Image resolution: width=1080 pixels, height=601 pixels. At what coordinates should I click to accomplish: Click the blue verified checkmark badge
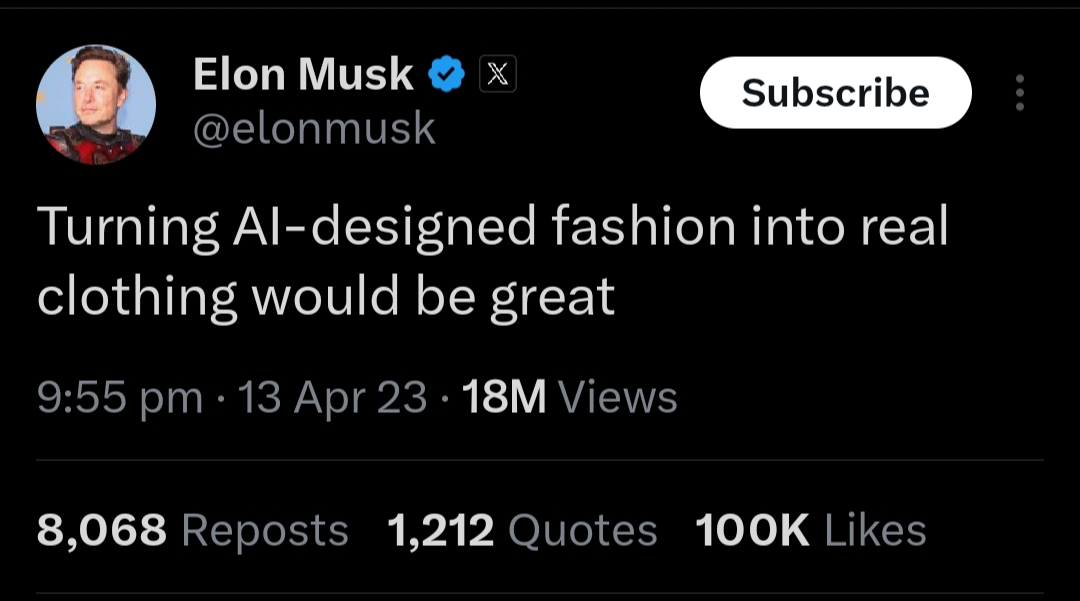(x=446, y=74)
